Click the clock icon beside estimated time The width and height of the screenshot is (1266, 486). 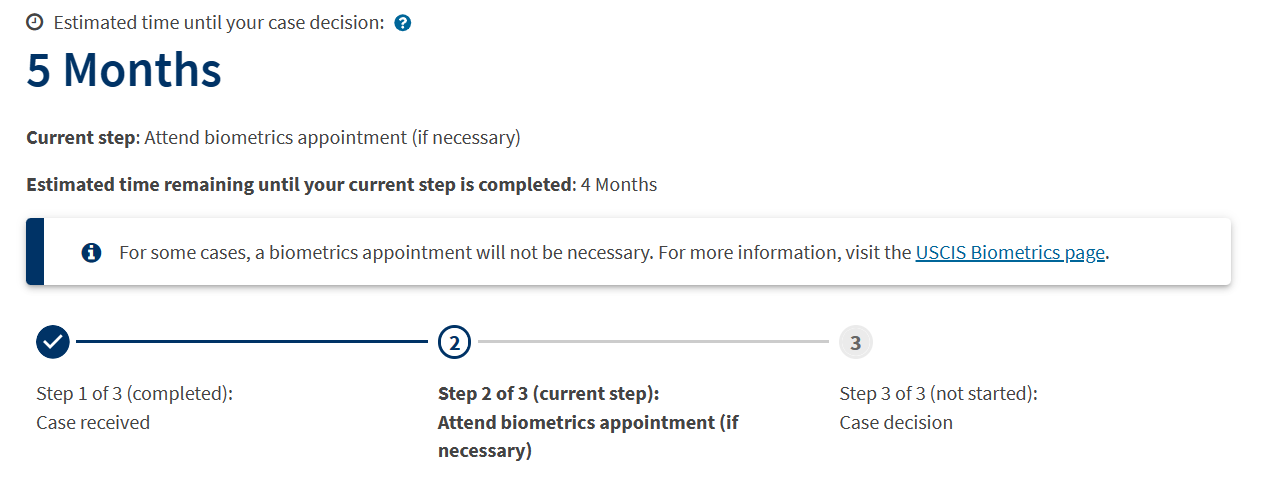(34, 22)
